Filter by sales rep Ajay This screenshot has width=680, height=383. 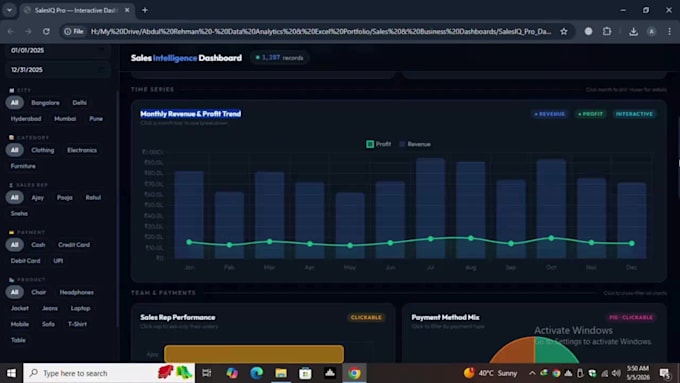pyautogui.click(x=38, y=197)
